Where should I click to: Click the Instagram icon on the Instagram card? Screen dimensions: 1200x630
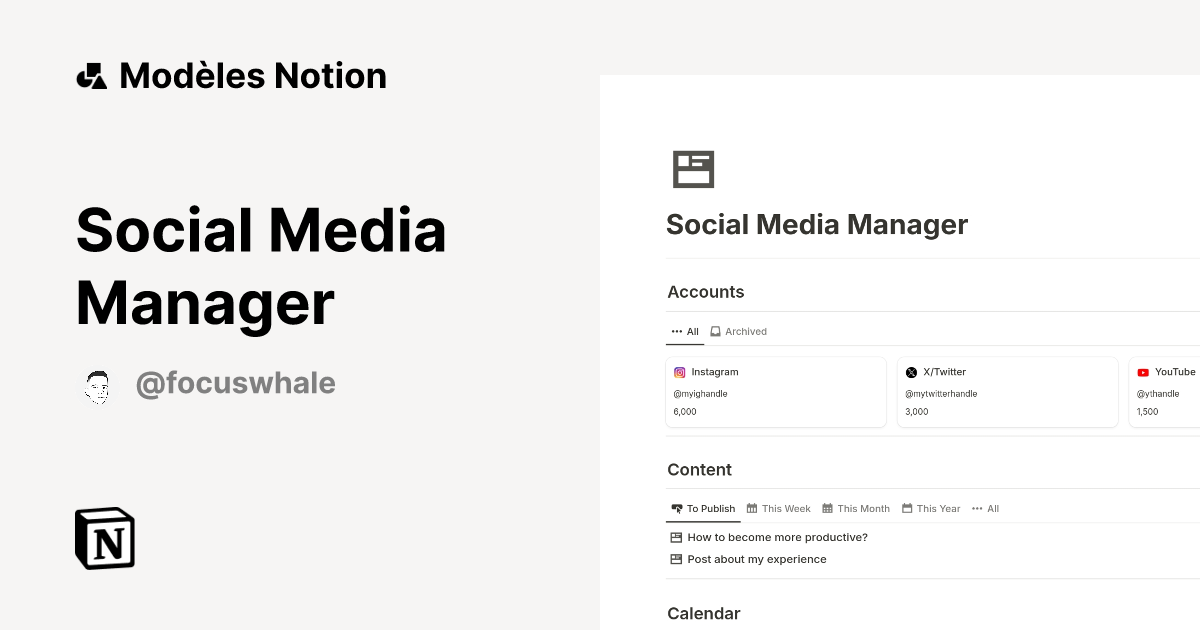pyautogui.click(x=680, y=371)
